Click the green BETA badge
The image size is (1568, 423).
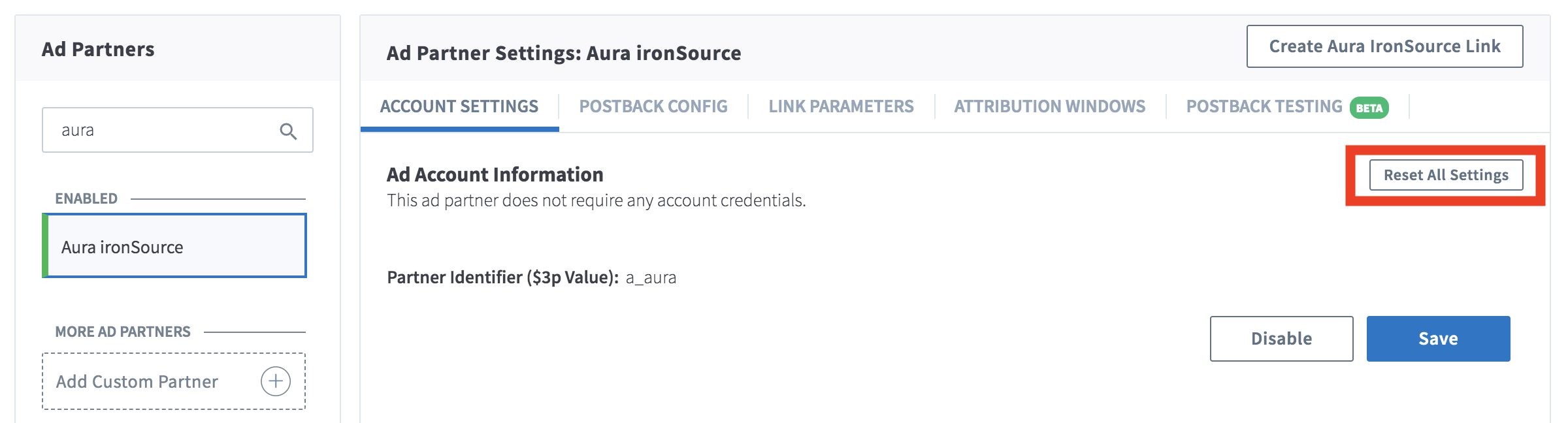pyautogui.click(x=1369, y=108)
